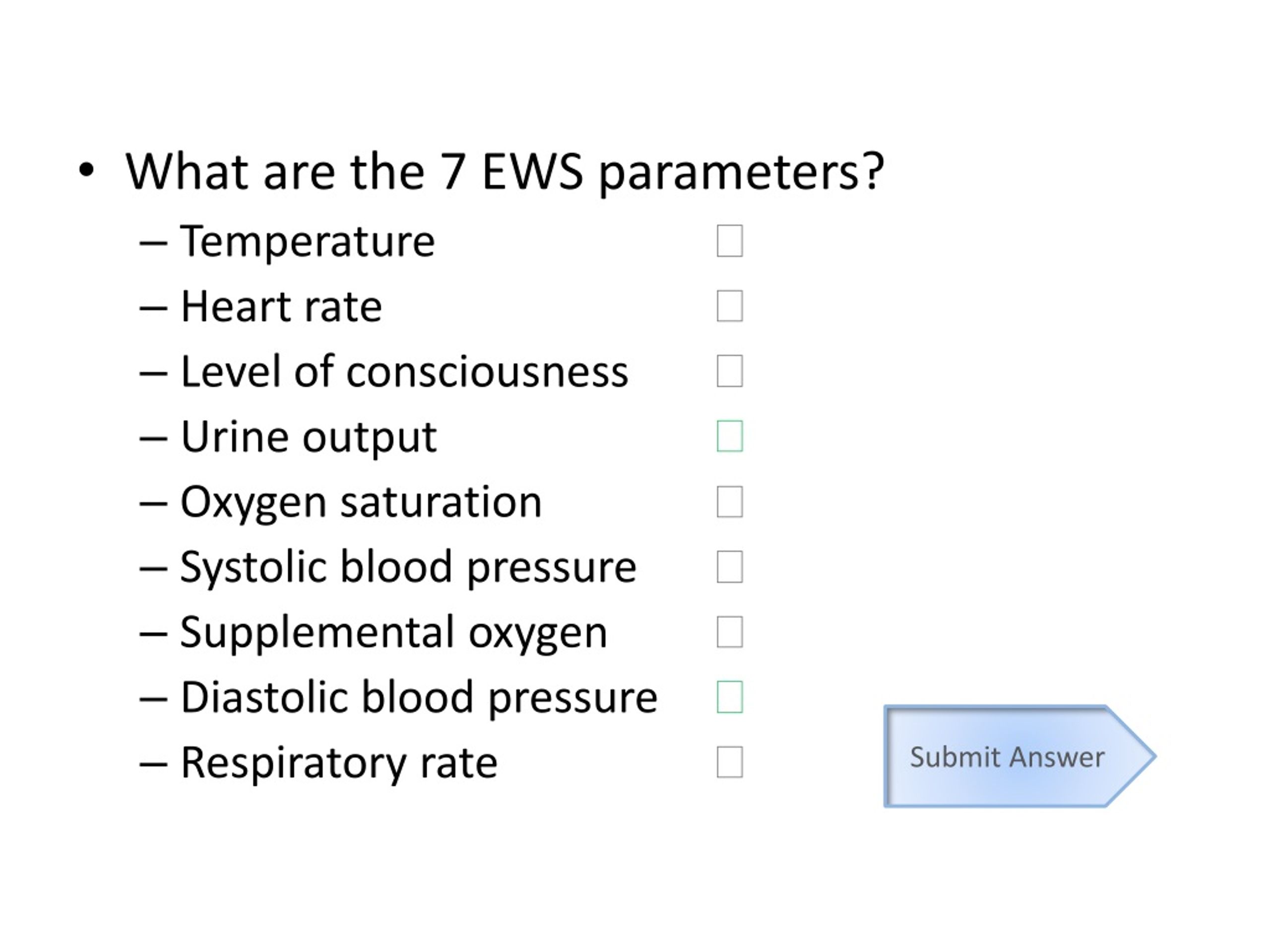Click the Urine output label
Screen dimensions: 1270x952
(309, 438)
